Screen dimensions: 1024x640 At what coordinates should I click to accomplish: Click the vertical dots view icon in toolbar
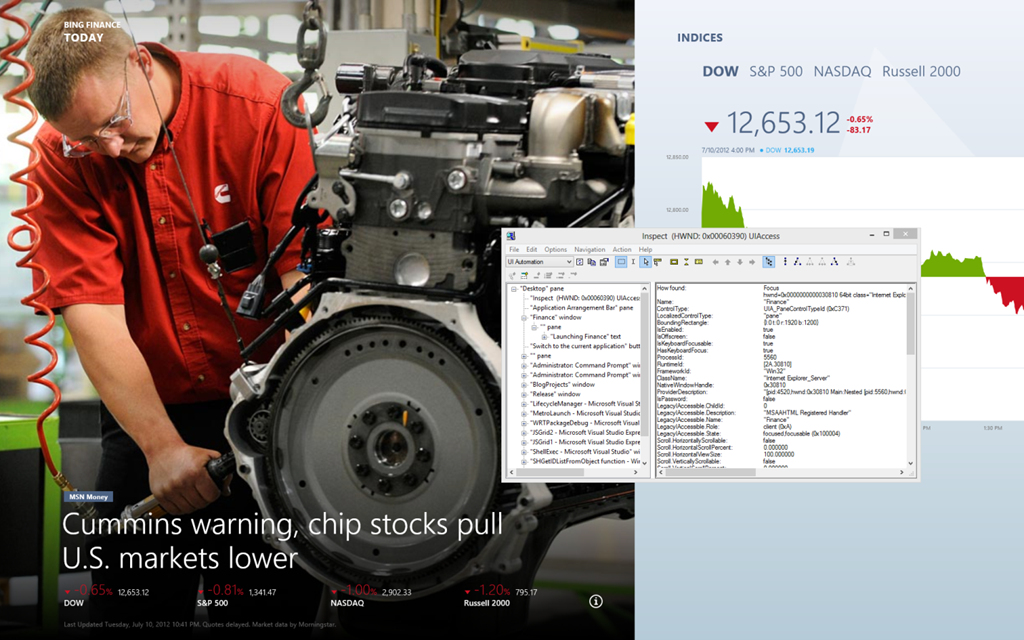(x=785, y=262)
